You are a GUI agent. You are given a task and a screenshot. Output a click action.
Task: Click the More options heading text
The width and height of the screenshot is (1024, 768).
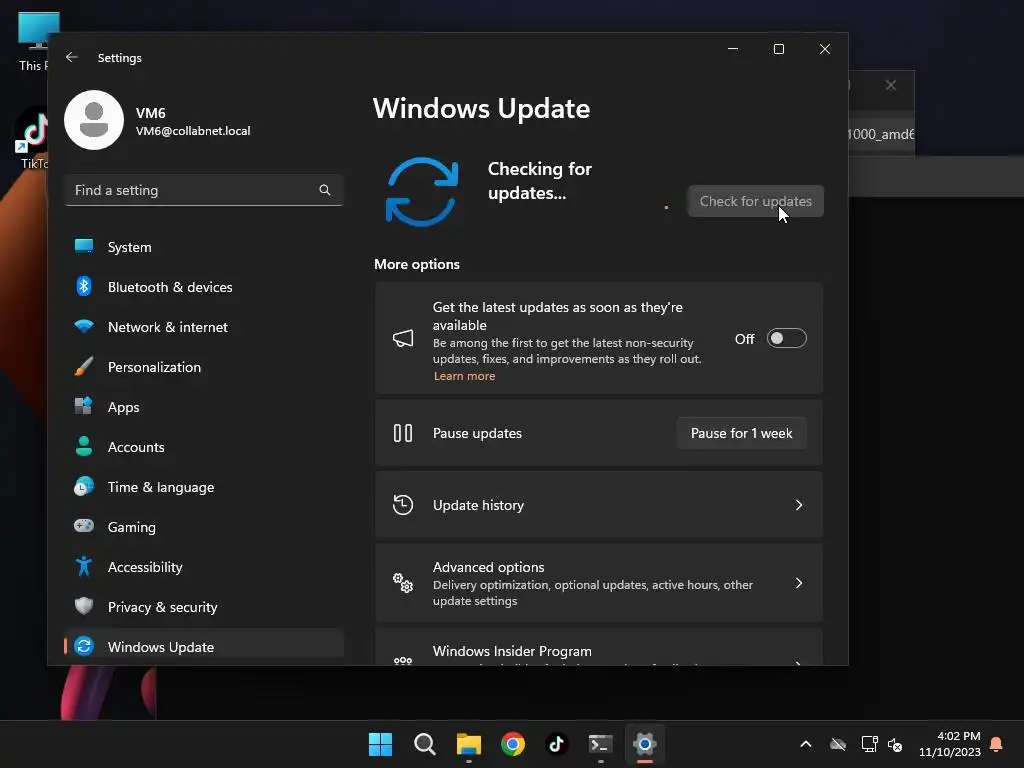click(x=417, y=264)
